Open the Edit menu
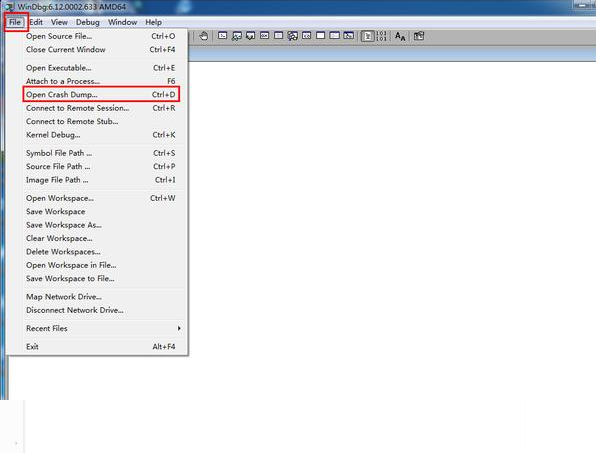The image size is (596, 453). tap(36, 22)
